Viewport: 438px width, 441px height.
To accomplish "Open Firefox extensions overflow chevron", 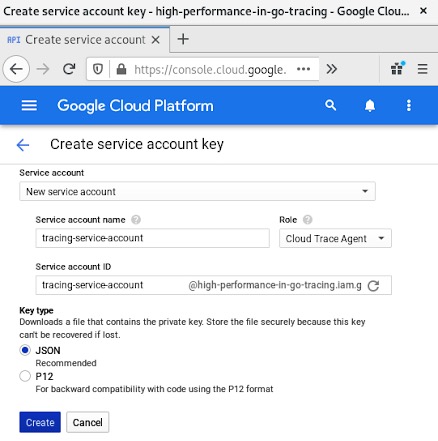I will pyautogui.click(x=332, y=69).
